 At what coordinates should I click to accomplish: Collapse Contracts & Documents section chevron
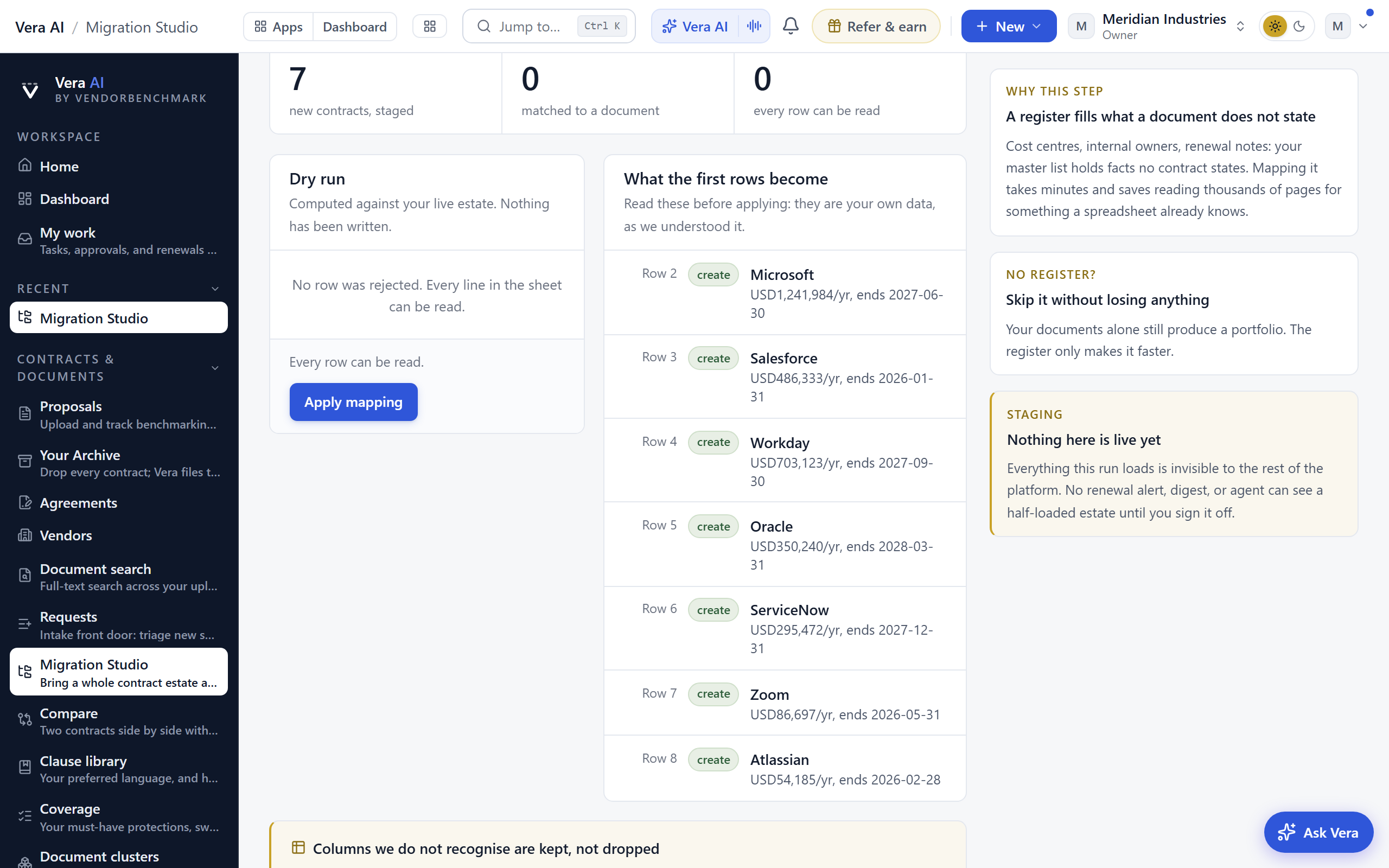click(x=215, y=368)
